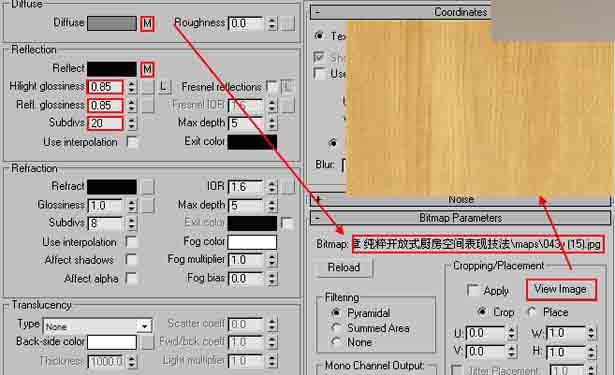The width and height of the screenshot is (615, 375).
Task: Click the cropping U value field
Action: click(486, 333)
